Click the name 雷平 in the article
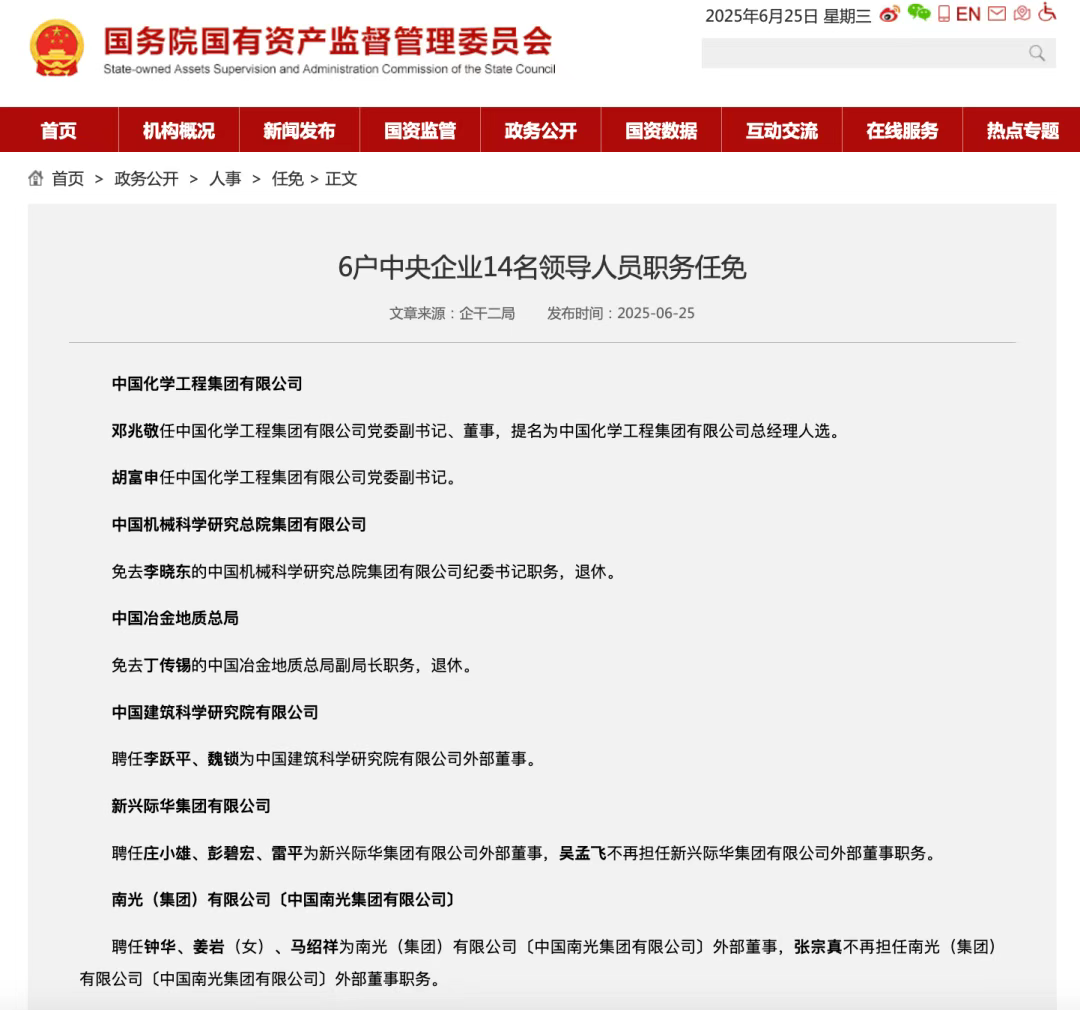Image resolution: width=1080 pixels, height=1010 pixels. [x=287, y=853]
